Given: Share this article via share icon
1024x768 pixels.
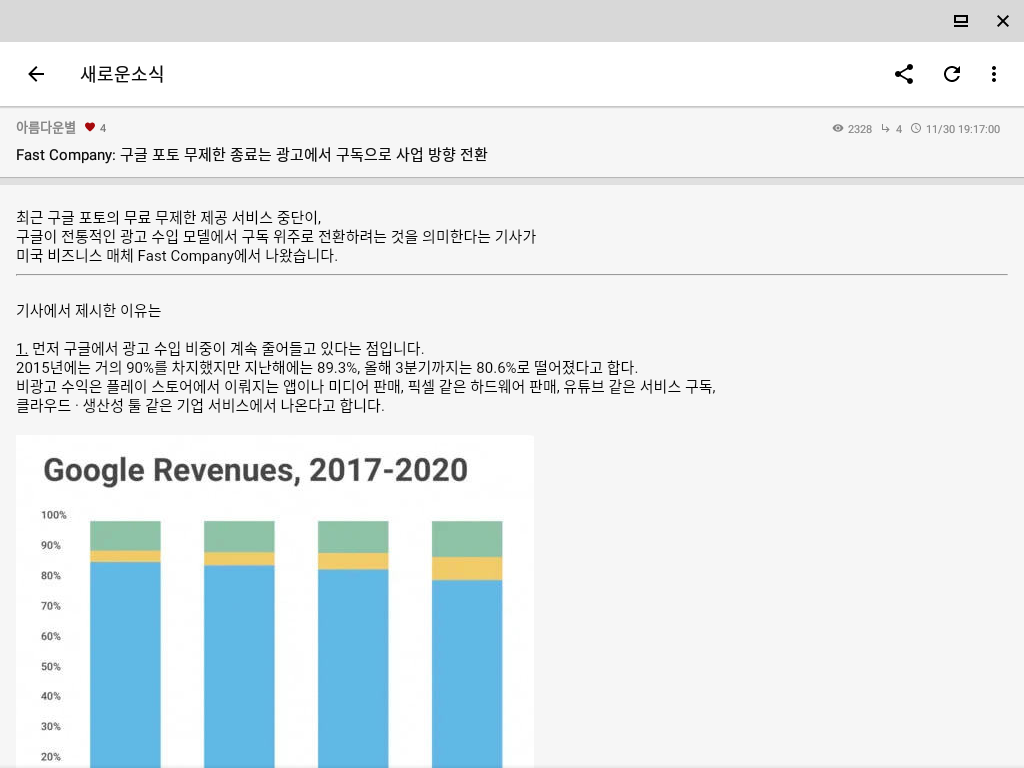Looking at the screenshot, I should [904, 74].
